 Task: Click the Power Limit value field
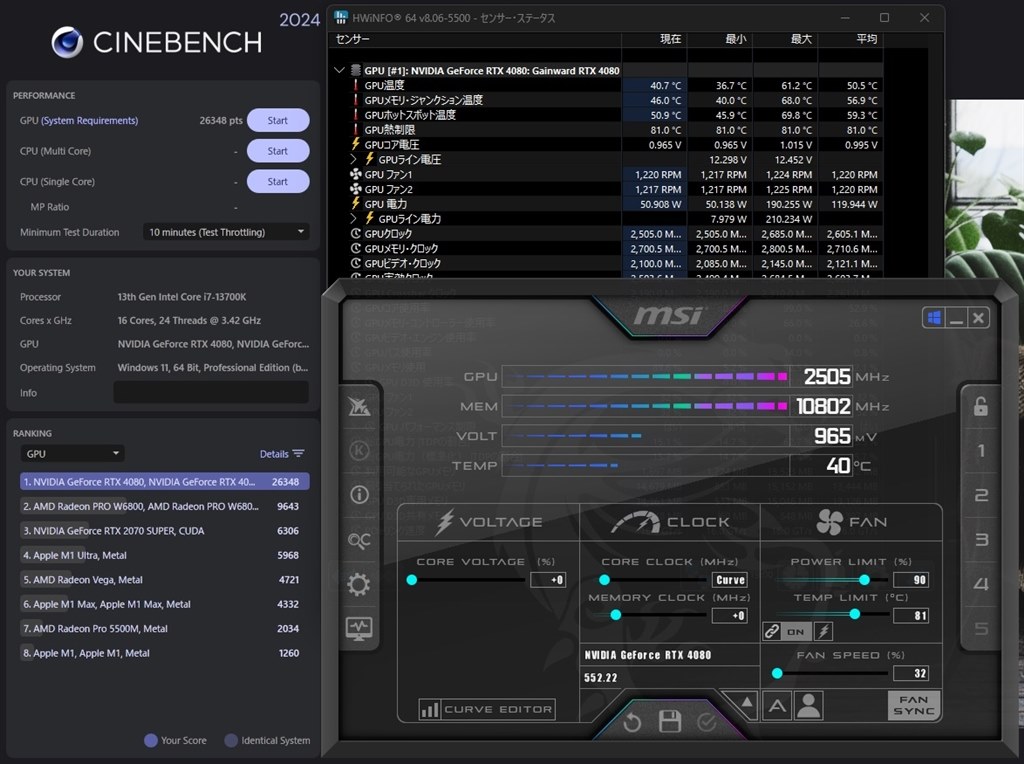911,580
